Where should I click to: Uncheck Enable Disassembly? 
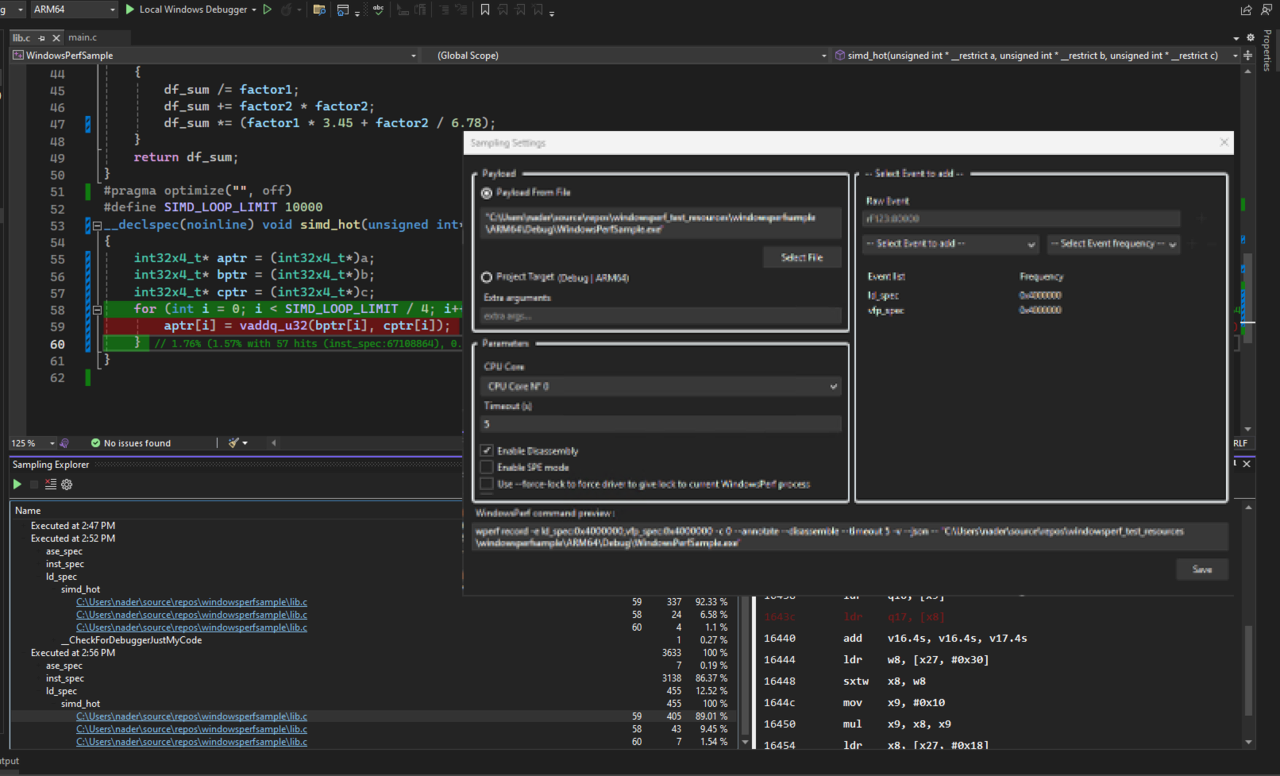487,451
